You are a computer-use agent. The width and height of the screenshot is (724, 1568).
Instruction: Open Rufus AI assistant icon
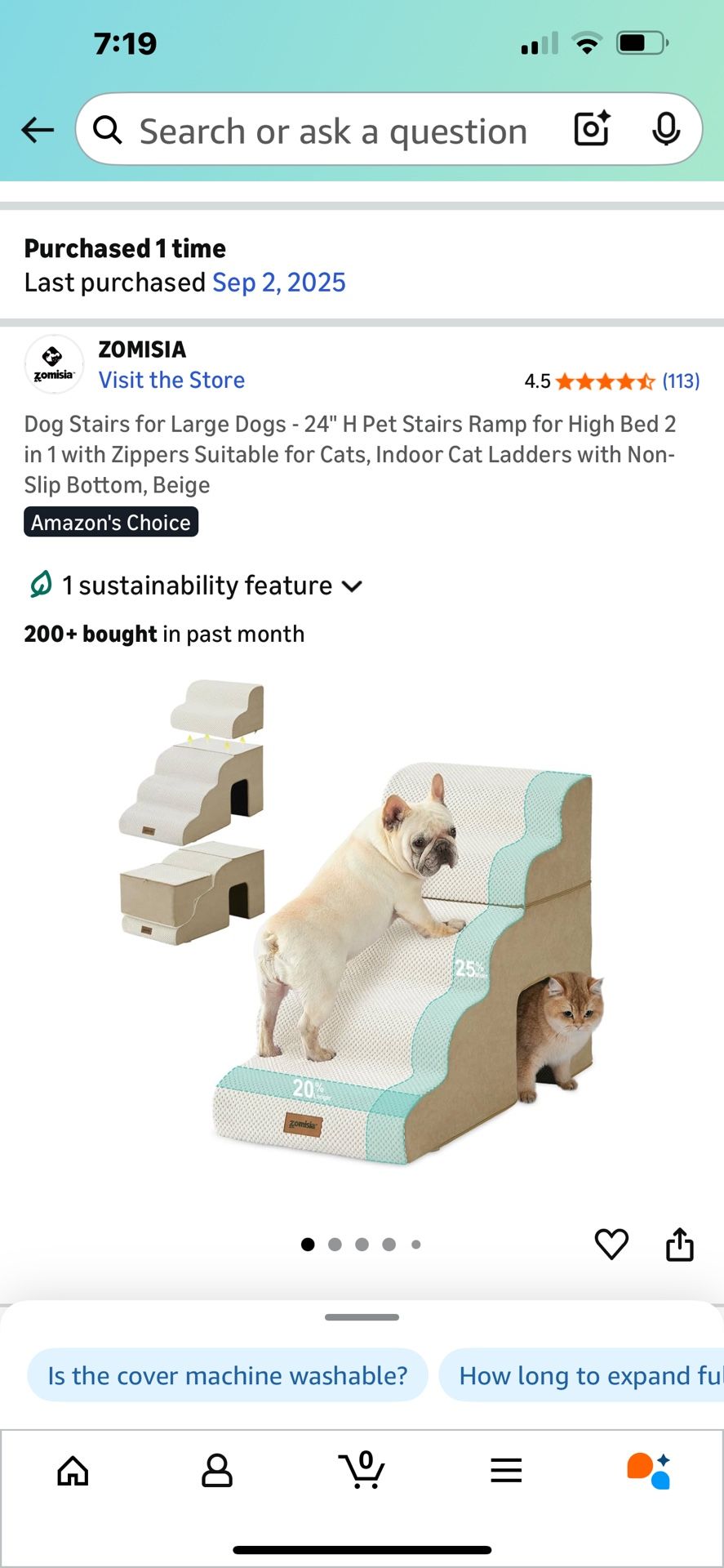point(650,1471)
